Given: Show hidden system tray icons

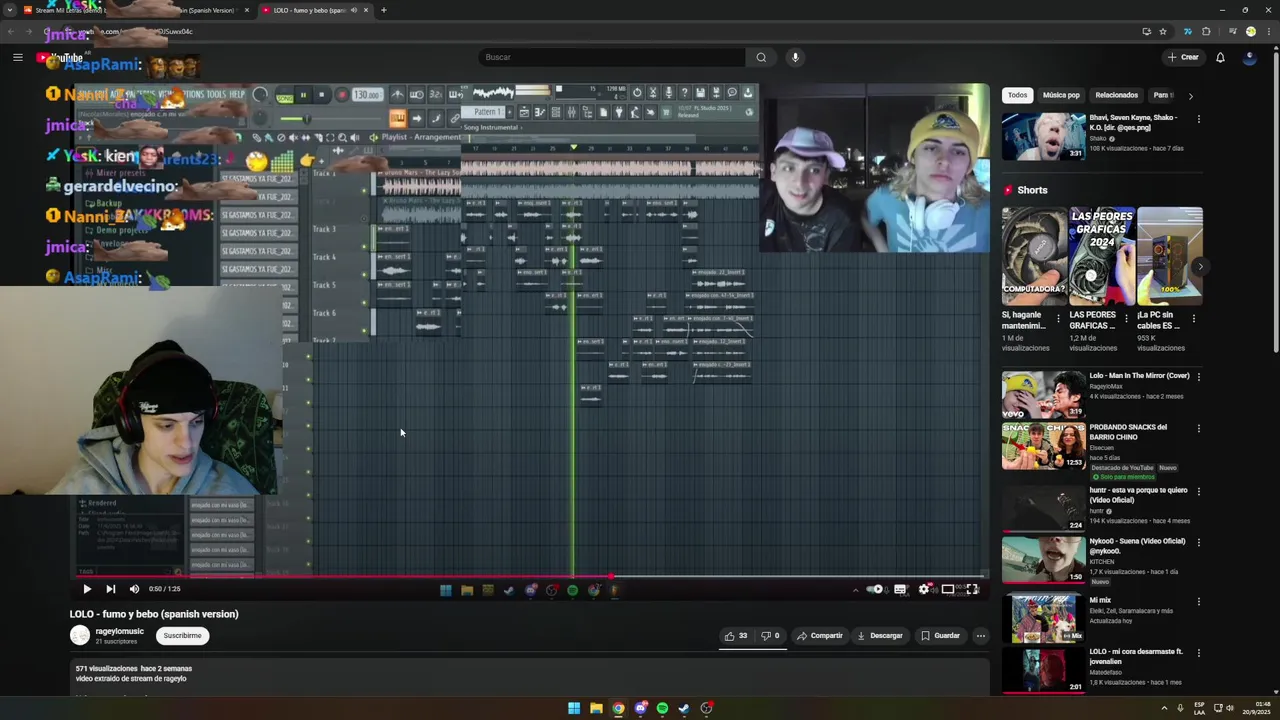Looking at the screenshot, I should pos(1164,708).
